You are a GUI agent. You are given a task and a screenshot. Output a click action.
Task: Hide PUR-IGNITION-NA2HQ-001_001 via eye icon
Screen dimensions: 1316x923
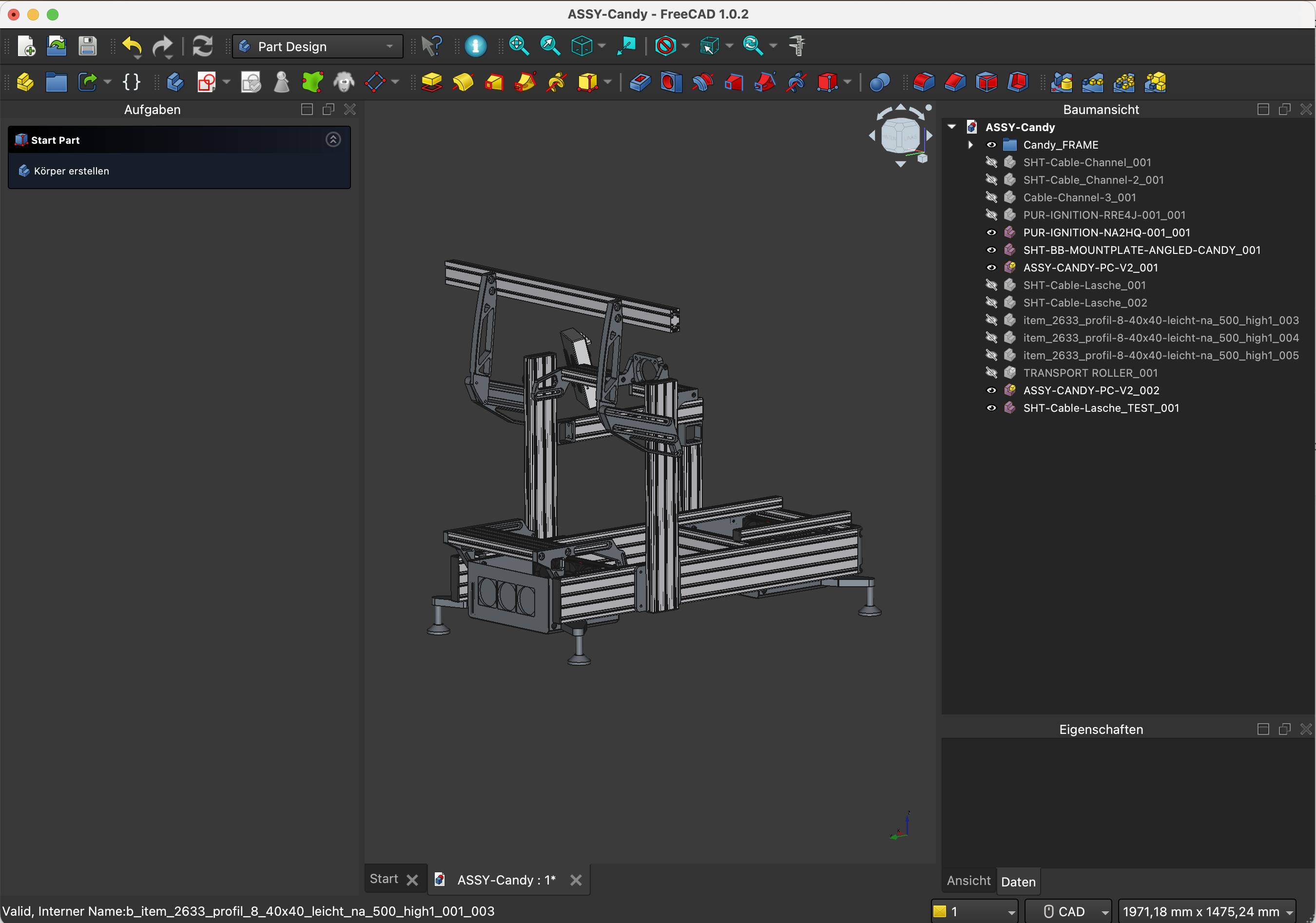(991, 232)
